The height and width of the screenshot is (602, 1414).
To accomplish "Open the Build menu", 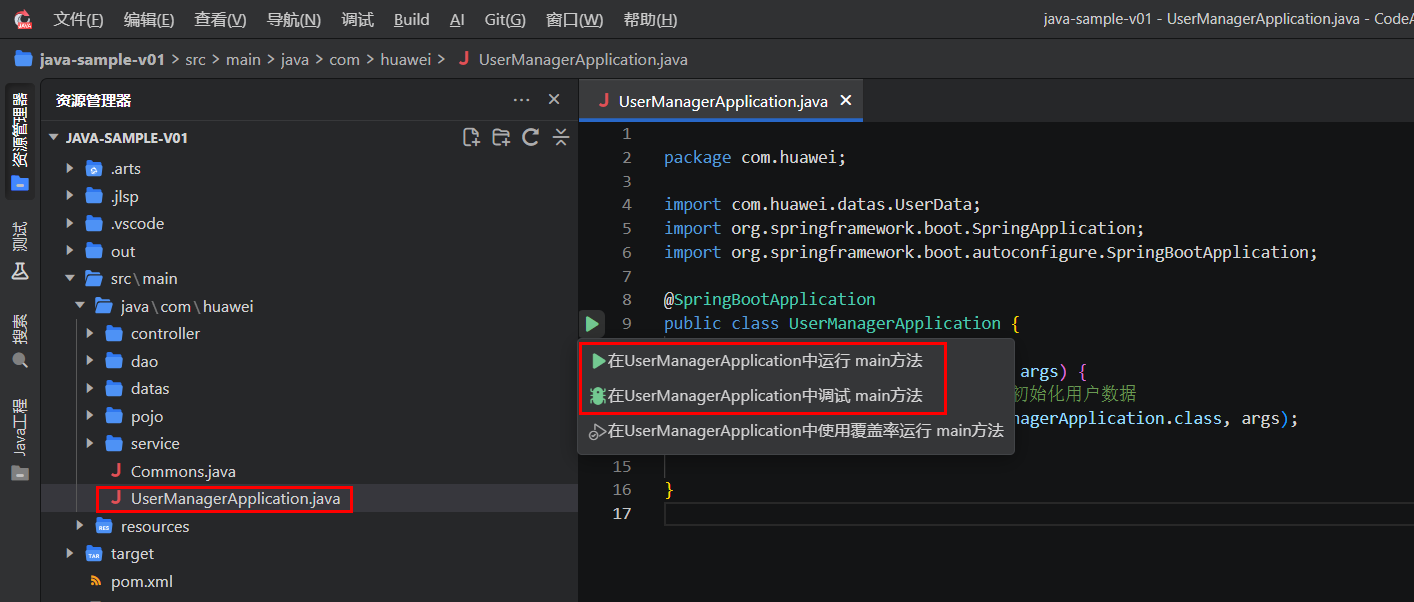I will coord(411,20).
